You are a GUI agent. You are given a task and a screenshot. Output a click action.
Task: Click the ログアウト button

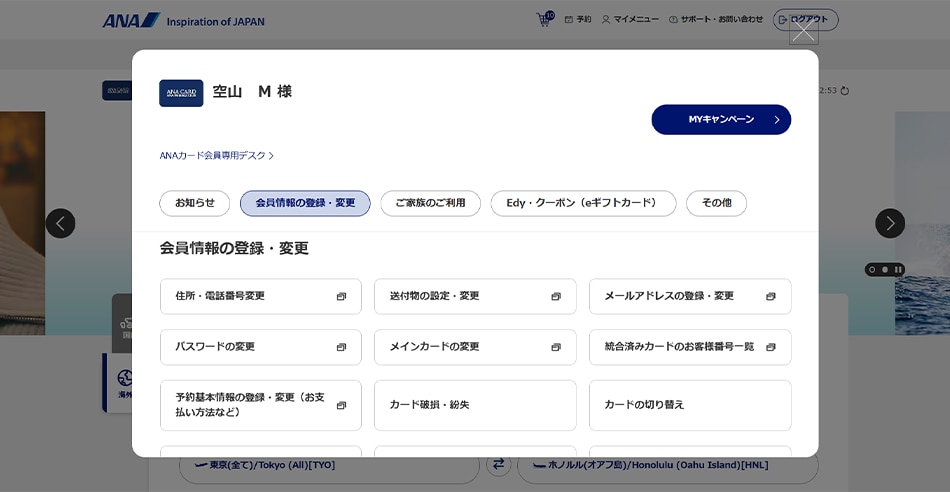pyautogui.click(x=805, y=20)
